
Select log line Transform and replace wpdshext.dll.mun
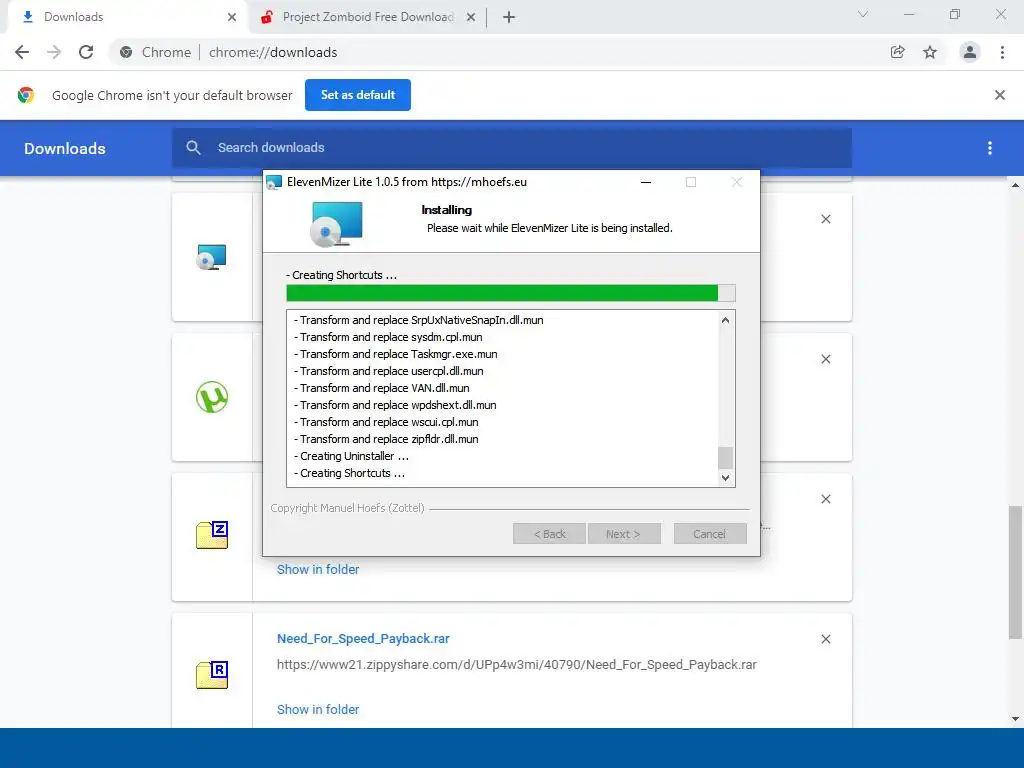tap(395, 405)
